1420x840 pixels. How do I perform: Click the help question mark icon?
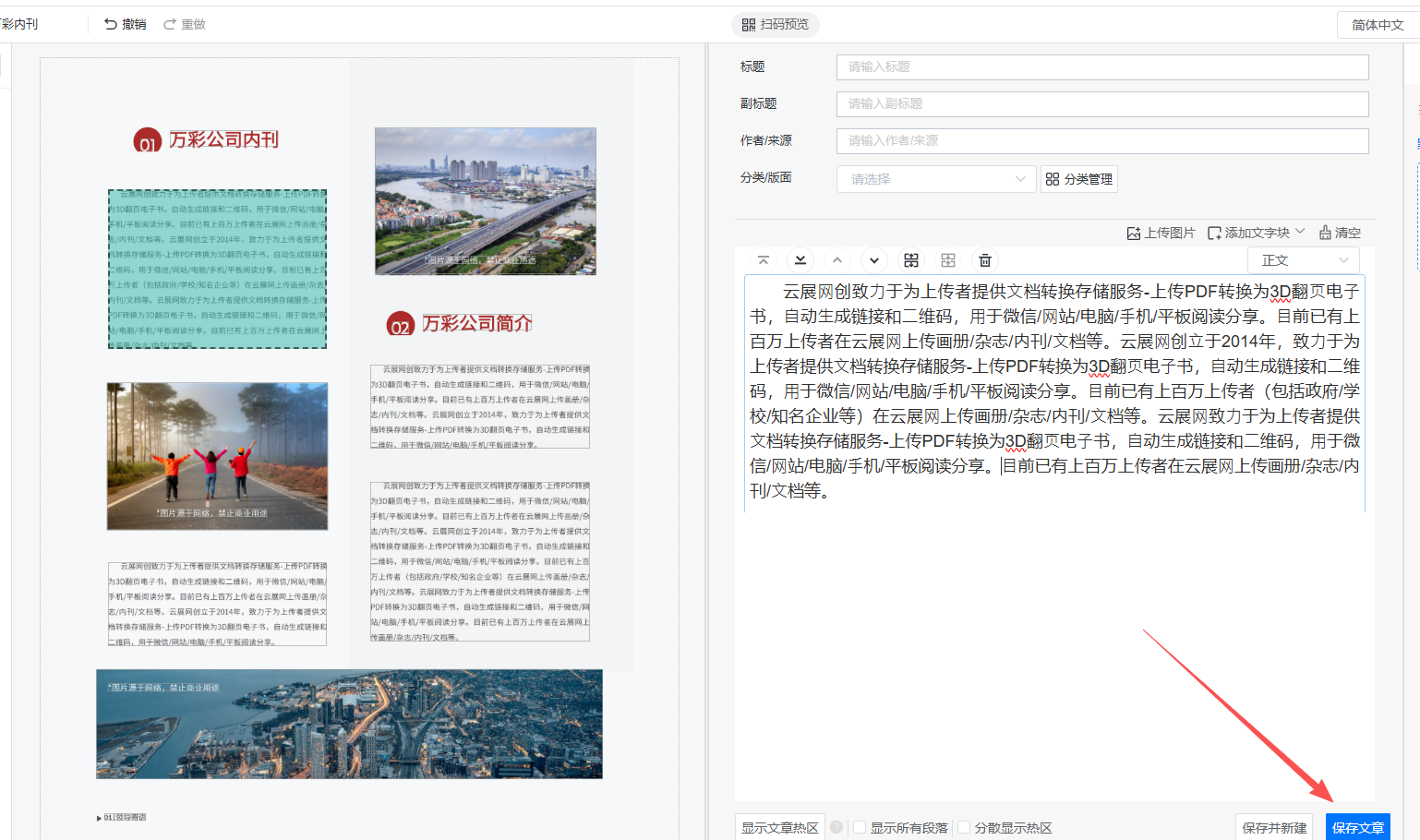tap(836, 827)
